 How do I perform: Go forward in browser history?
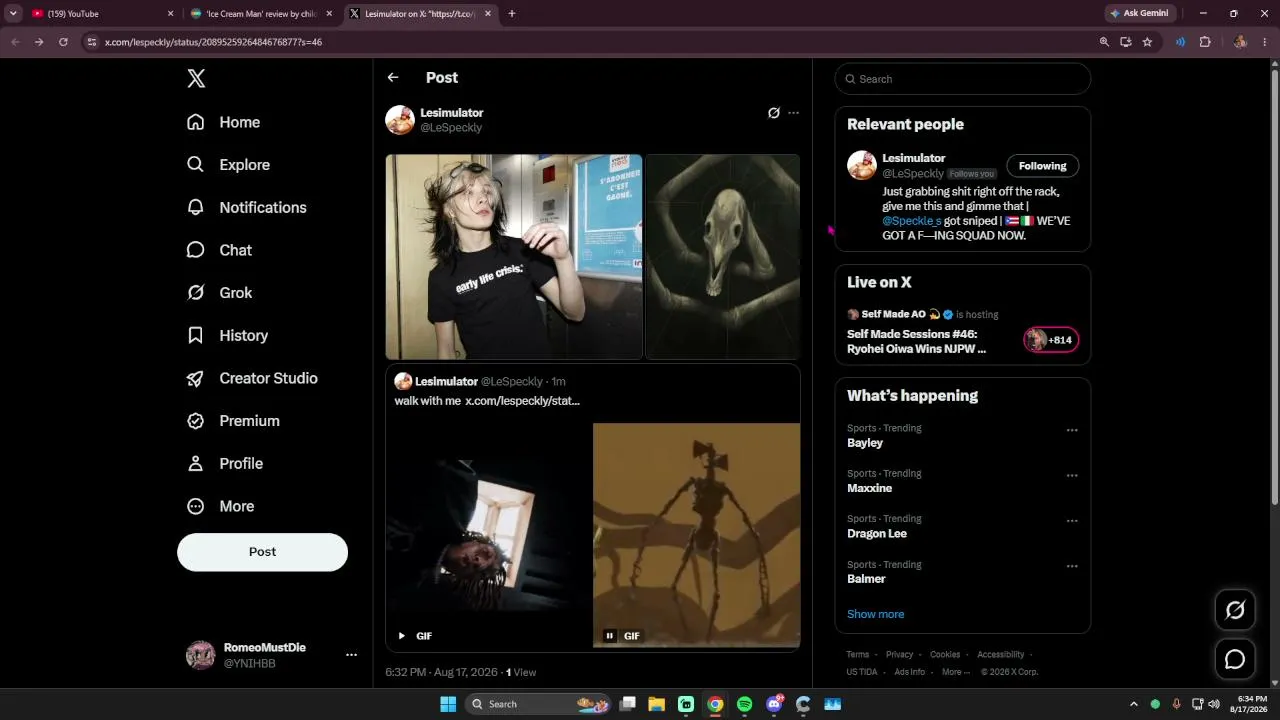39,42
